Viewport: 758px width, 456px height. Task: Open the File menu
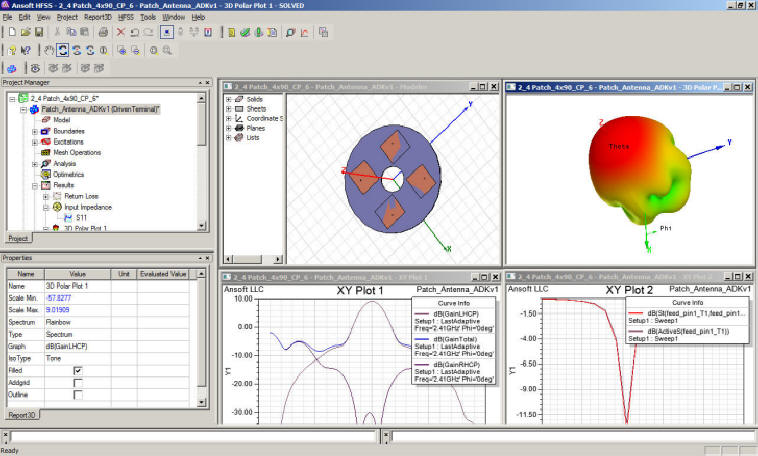click(7, 17)
